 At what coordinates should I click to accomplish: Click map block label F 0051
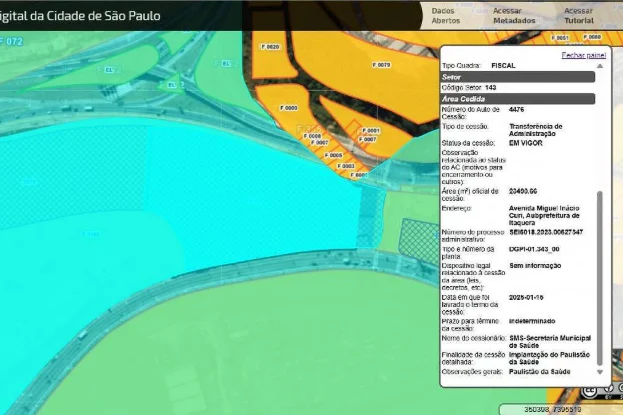click(x=560, y=38)
